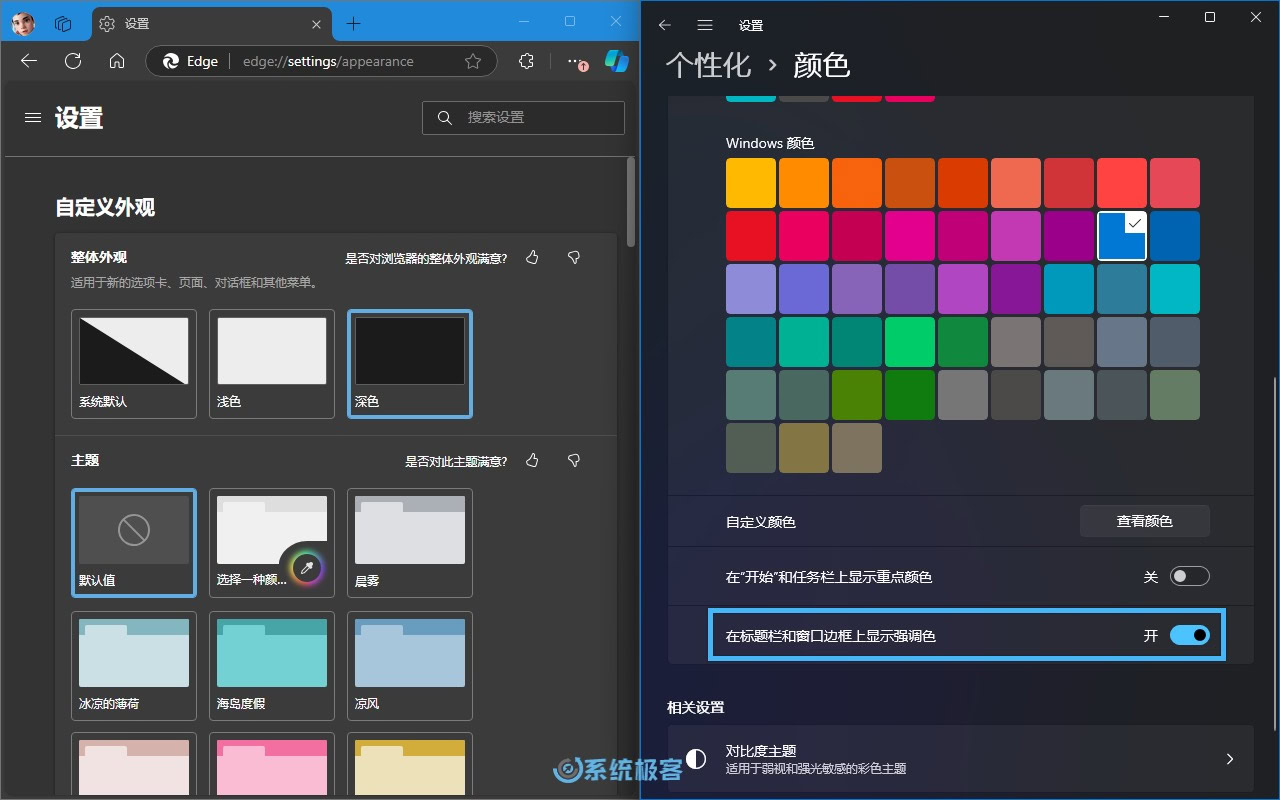Click 查看颜色 button
Image resolution: width=1280 pixels, height=800 pixels.
1145,521
